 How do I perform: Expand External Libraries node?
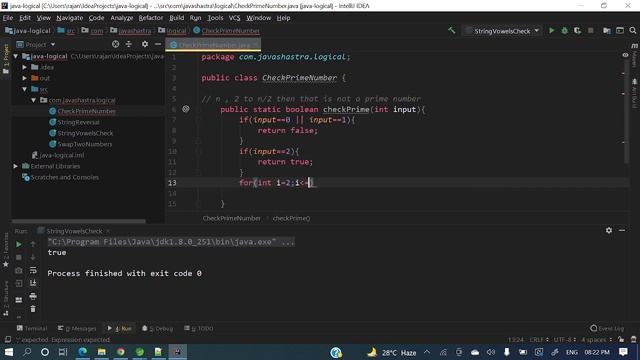click(16, 166)
